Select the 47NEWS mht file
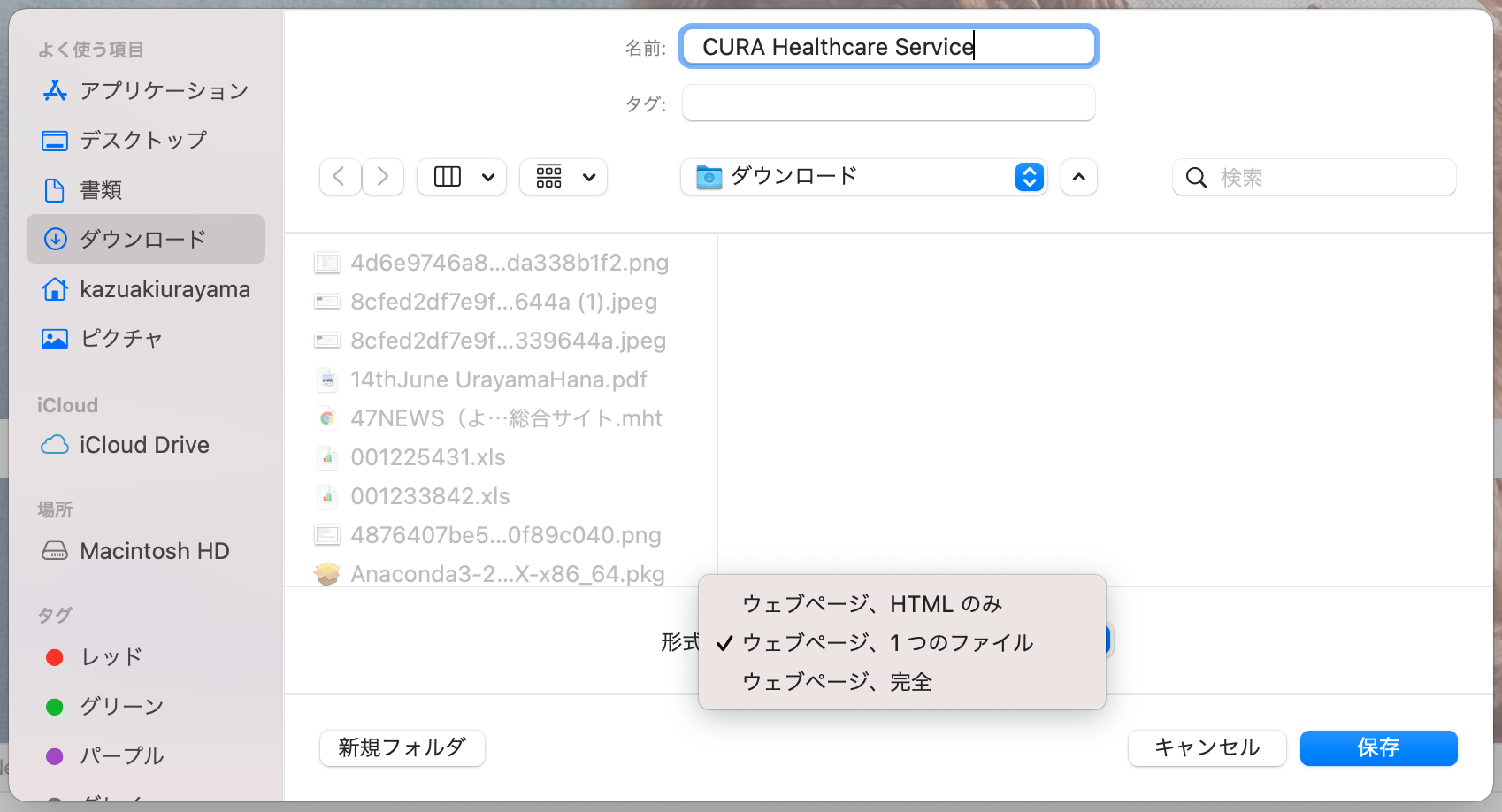1502x812 pixels. pyautogui.click(x=507, y=417)
